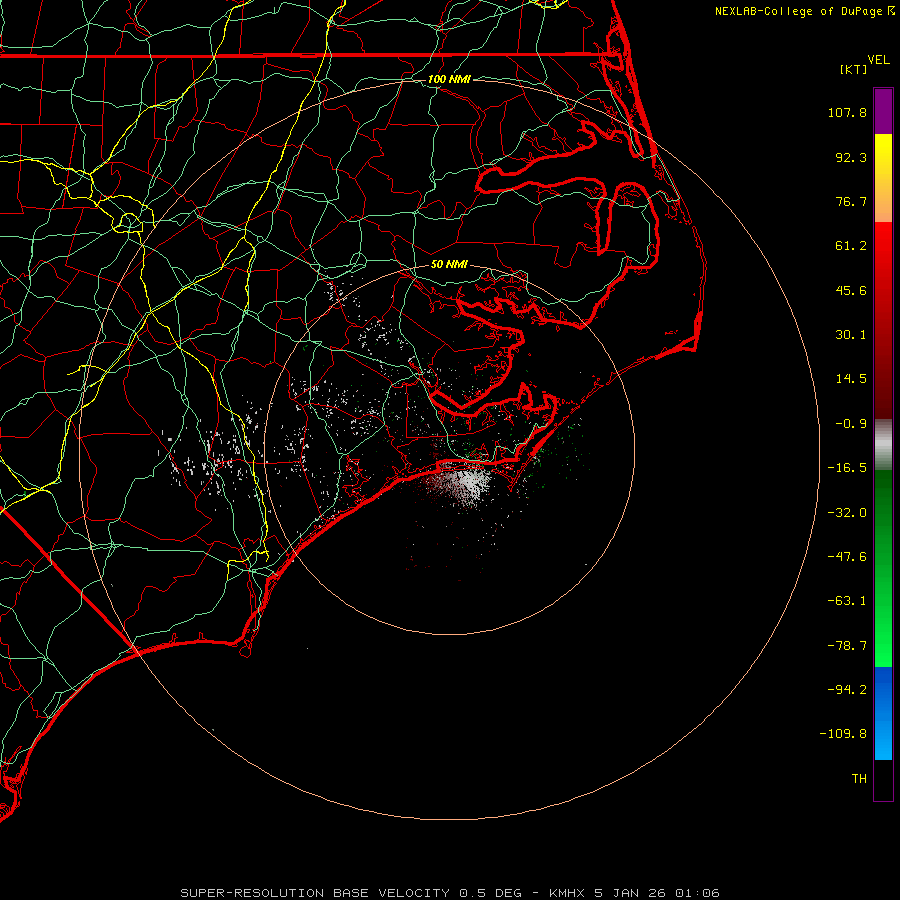This screenshot has height=900, width=900.
Task: Click the [KT] units label
Action: tap(854, 69)
